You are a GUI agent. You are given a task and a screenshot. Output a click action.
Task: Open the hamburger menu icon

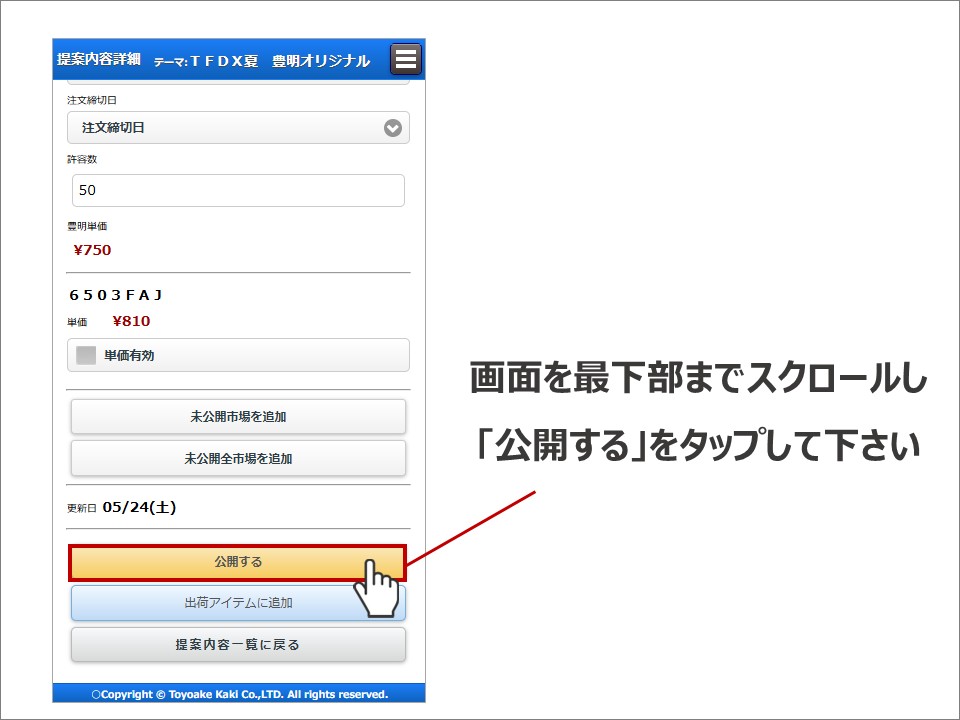[406, 59]
